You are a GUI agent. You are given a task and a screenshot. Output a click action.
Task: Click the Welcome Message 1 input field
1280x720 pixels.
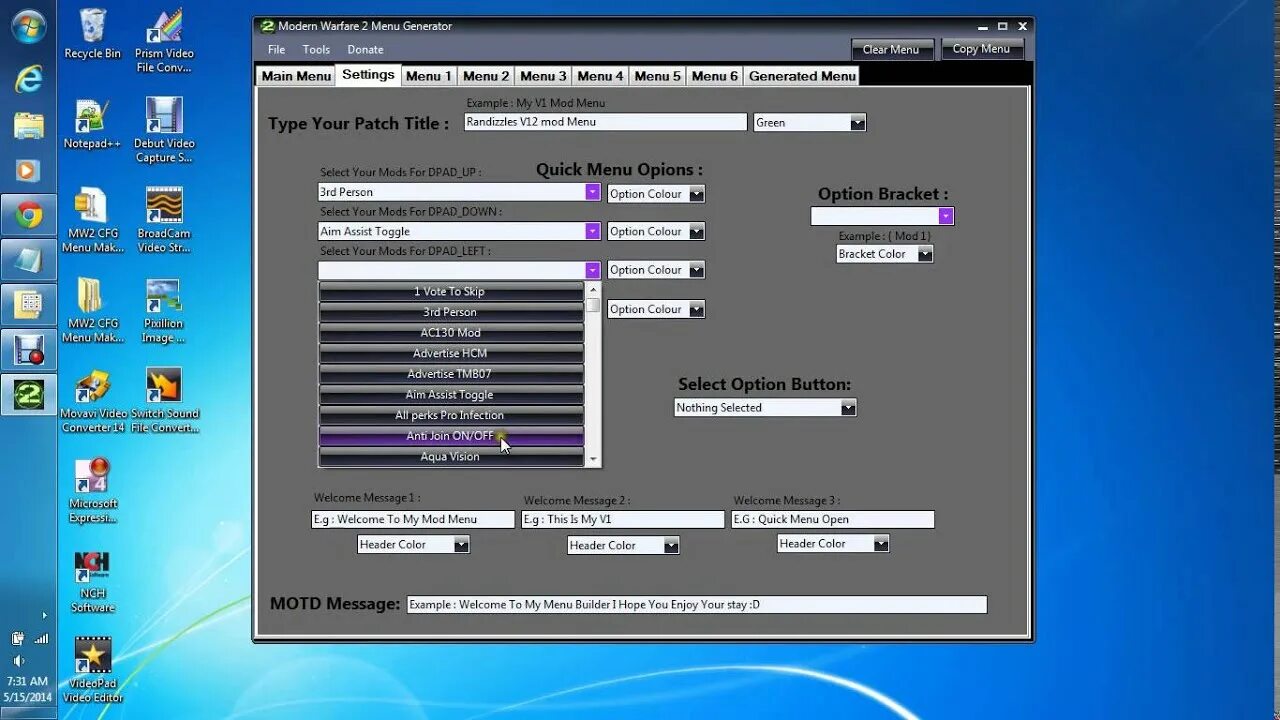click(x=413, y=520)
